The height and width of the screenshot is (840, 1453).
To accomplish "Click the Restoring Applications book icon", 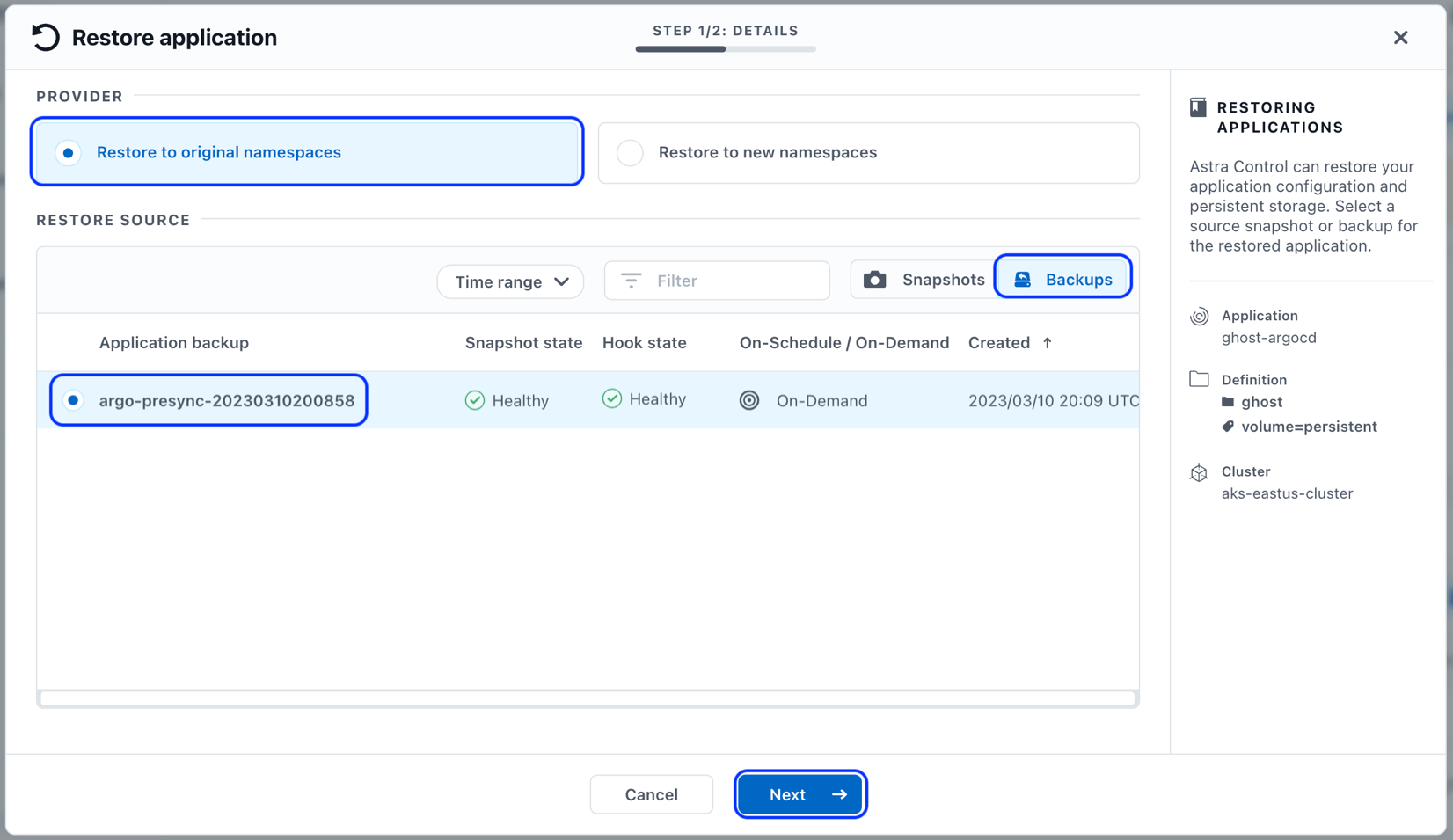I will [x=1198, y=107].
